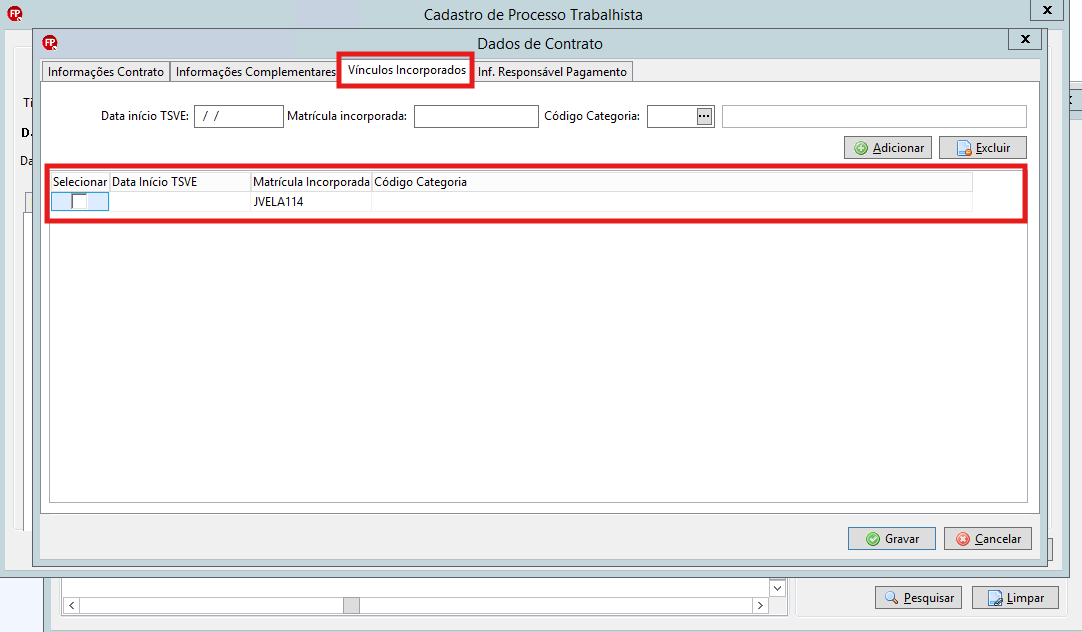The width and height of the screenshot is (1082, 632).
Task: Click Pesquisar in Cadastro de Processo window
Action: click(918, 598)
